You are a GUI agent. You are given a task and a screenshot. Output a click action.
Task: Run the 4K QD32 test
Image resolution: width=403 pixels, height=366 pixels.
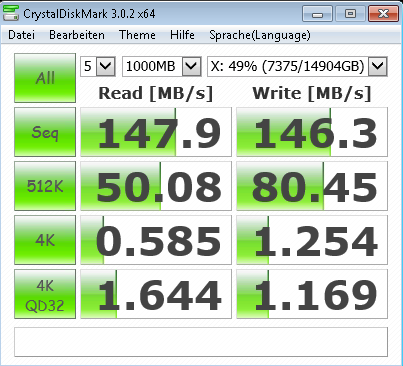tap(45, 294)
